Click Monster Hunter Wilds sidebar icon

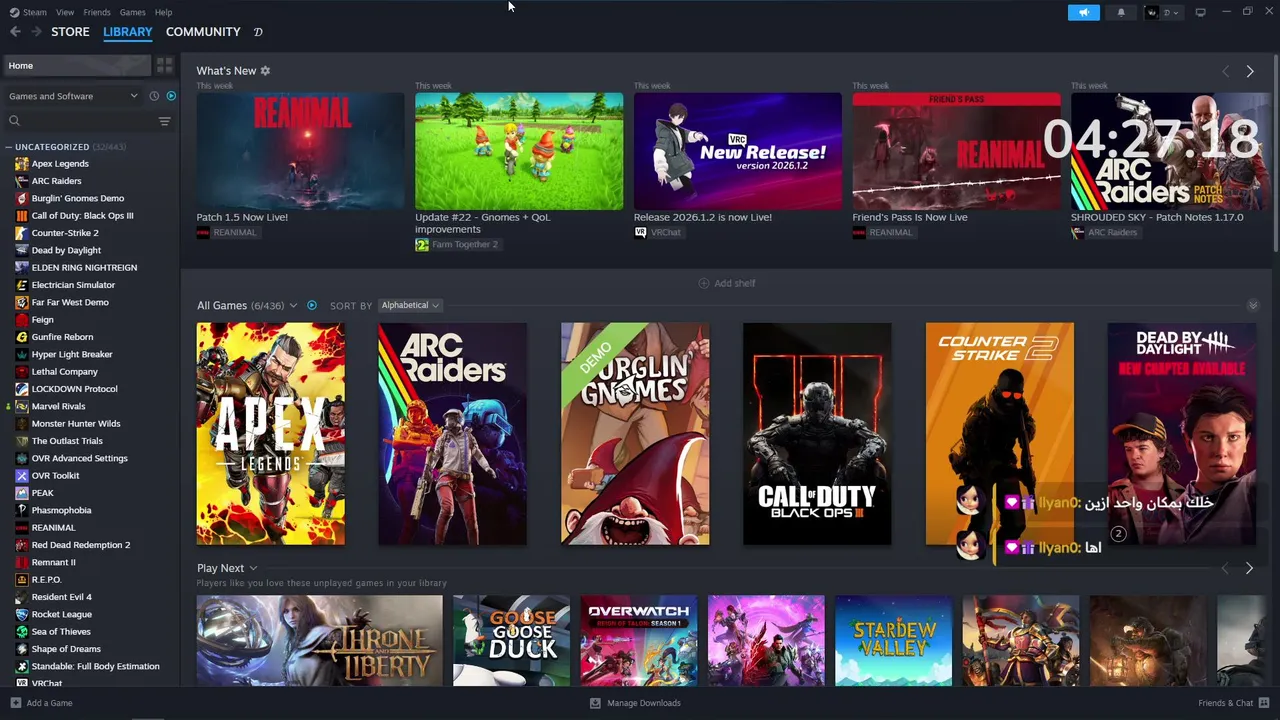pyautogui.click(x=22, y=424)
